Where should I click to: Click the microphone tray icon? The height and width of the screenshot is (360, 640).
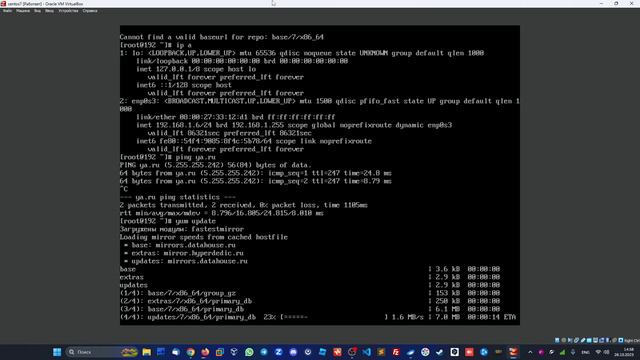tap(573, 352)
